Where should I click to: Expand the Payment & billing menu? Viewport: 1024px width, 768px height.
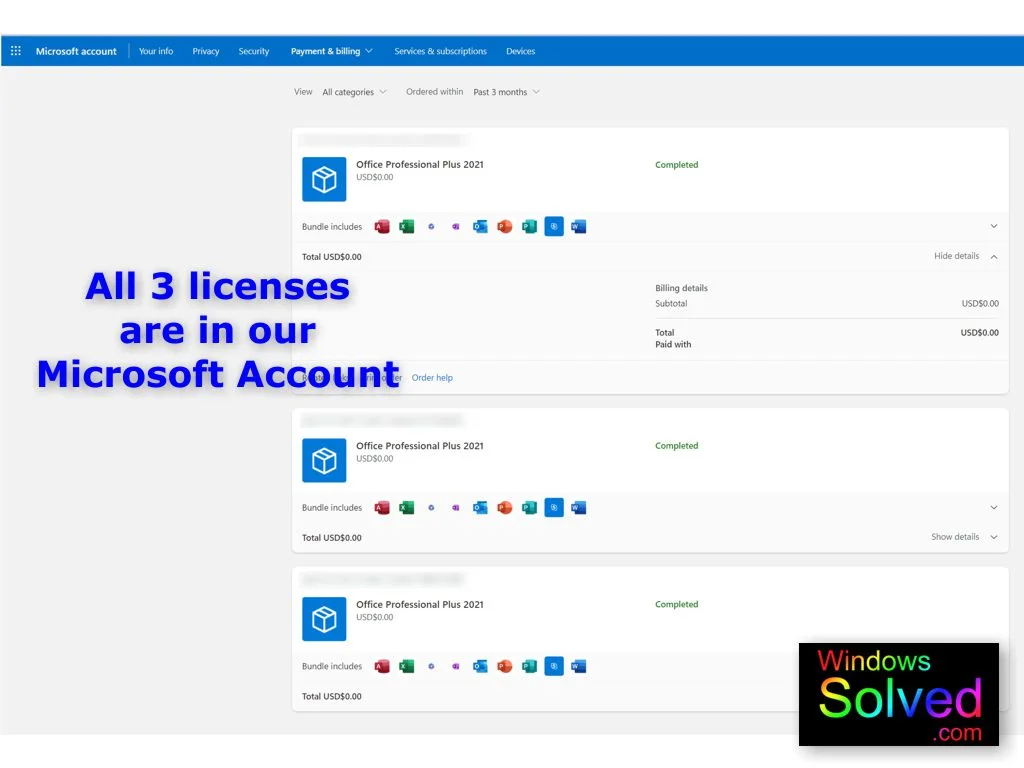coord(332,51)
